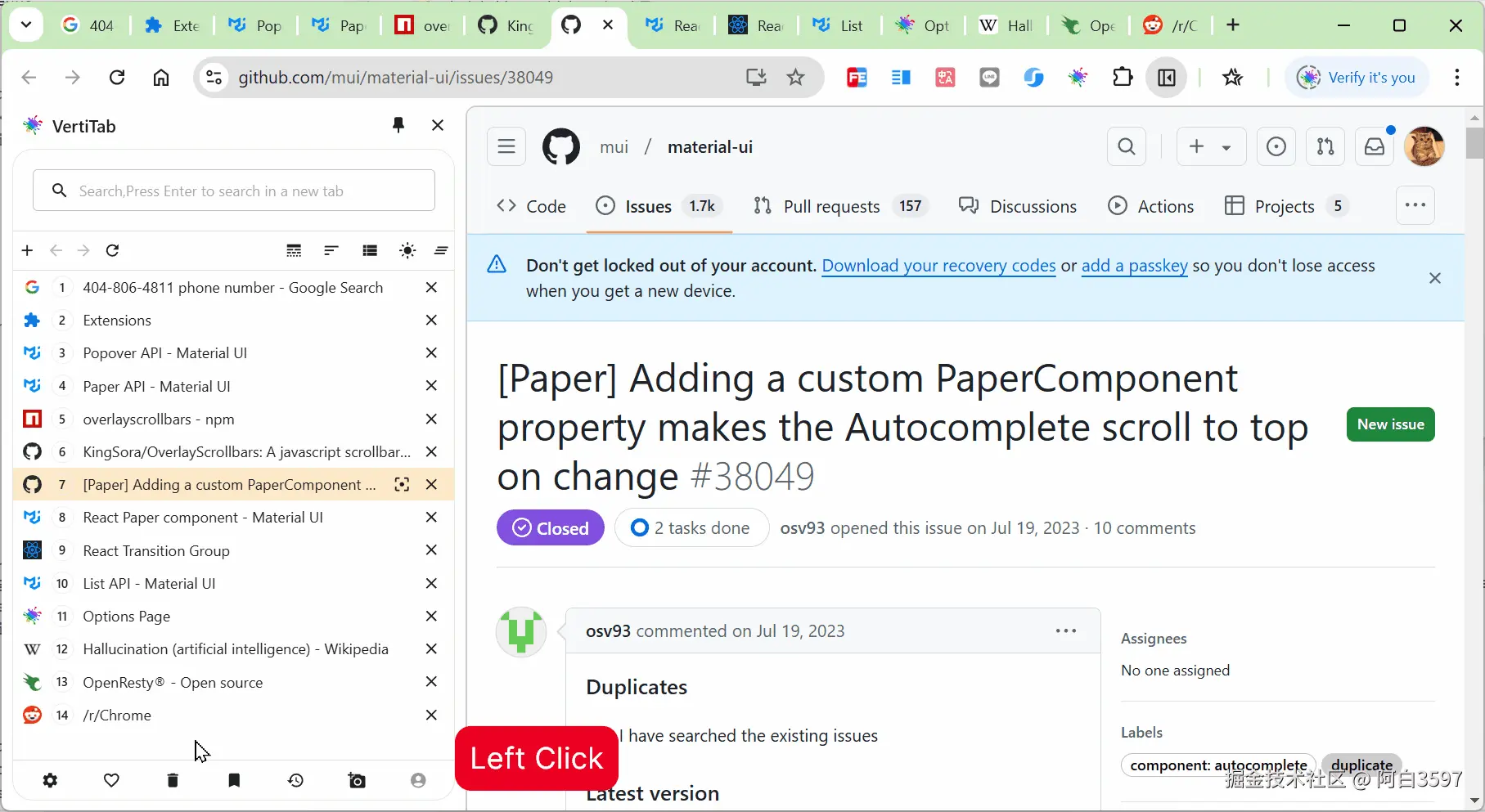Screen dimensions: 1485x812
Task: Open Chrome three-dot menu
Action: point(1457,77)
